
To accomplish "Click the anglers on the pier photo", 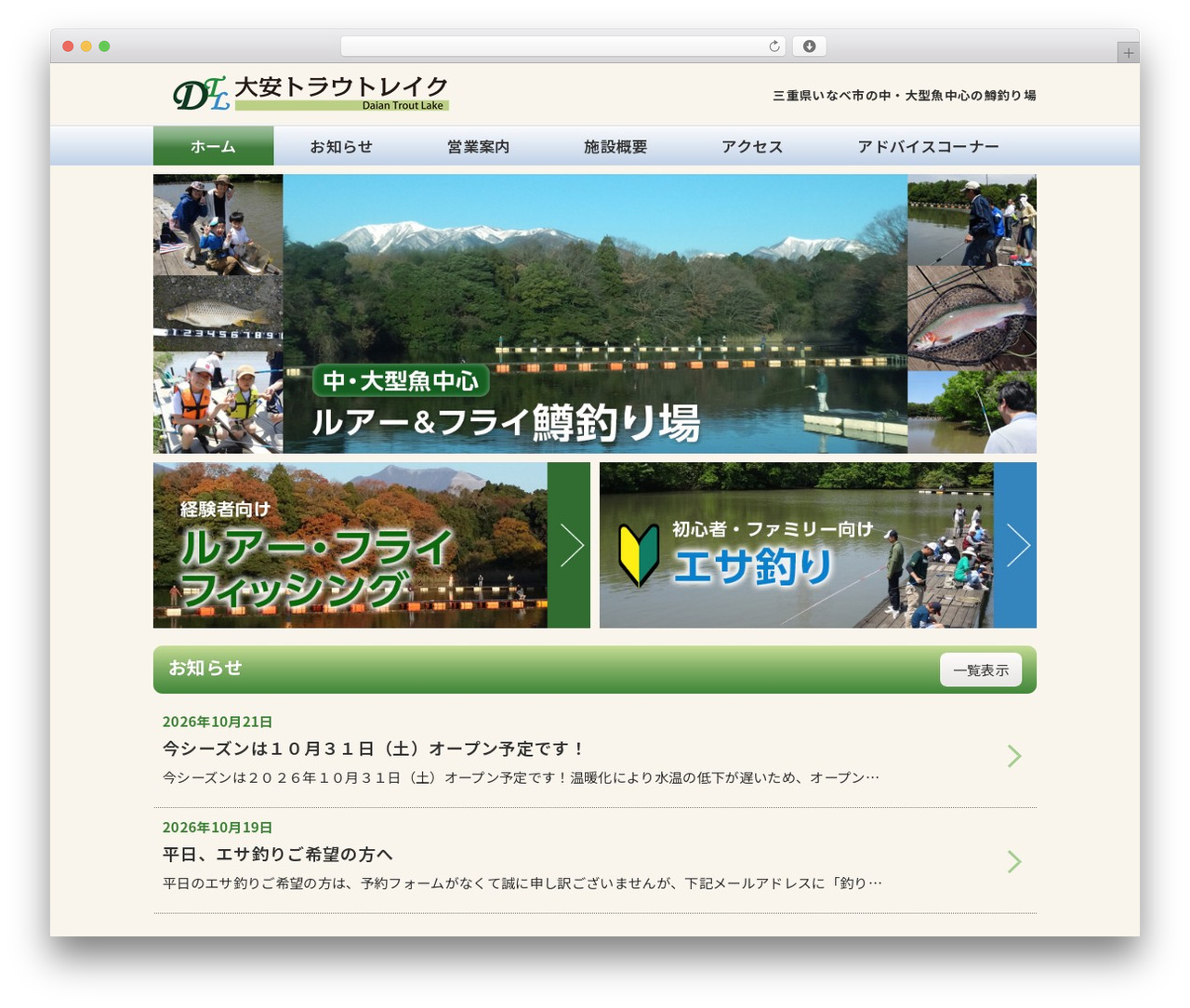I will click(x=972, y=220).
